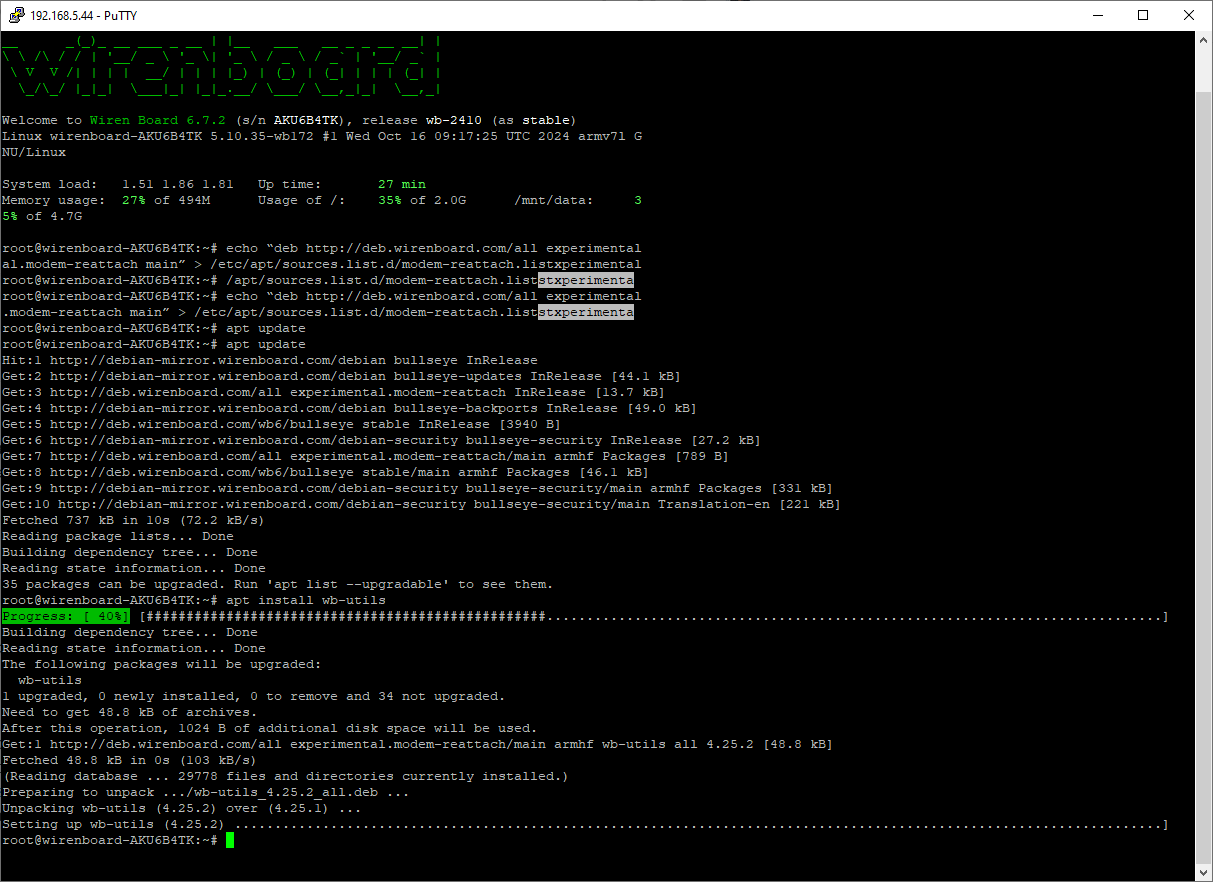
Task: Open the PuTTY system menu icon
Action: [16, 15]
